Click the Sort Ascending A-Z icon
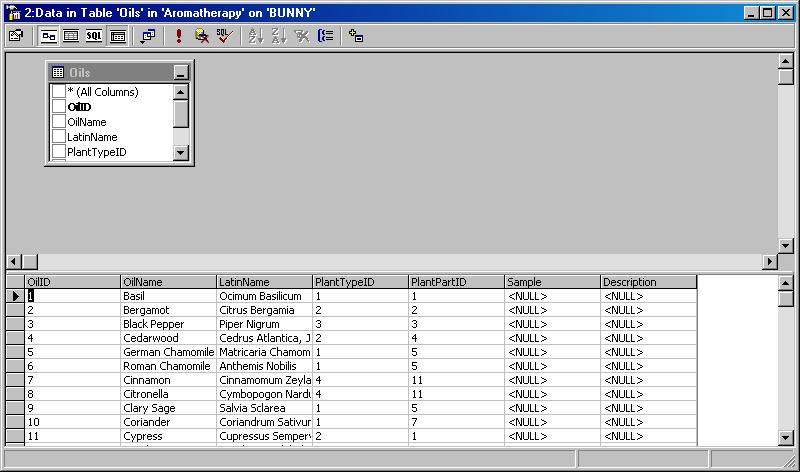Viewport: 800px width, 472px height. tap(255, 35)
